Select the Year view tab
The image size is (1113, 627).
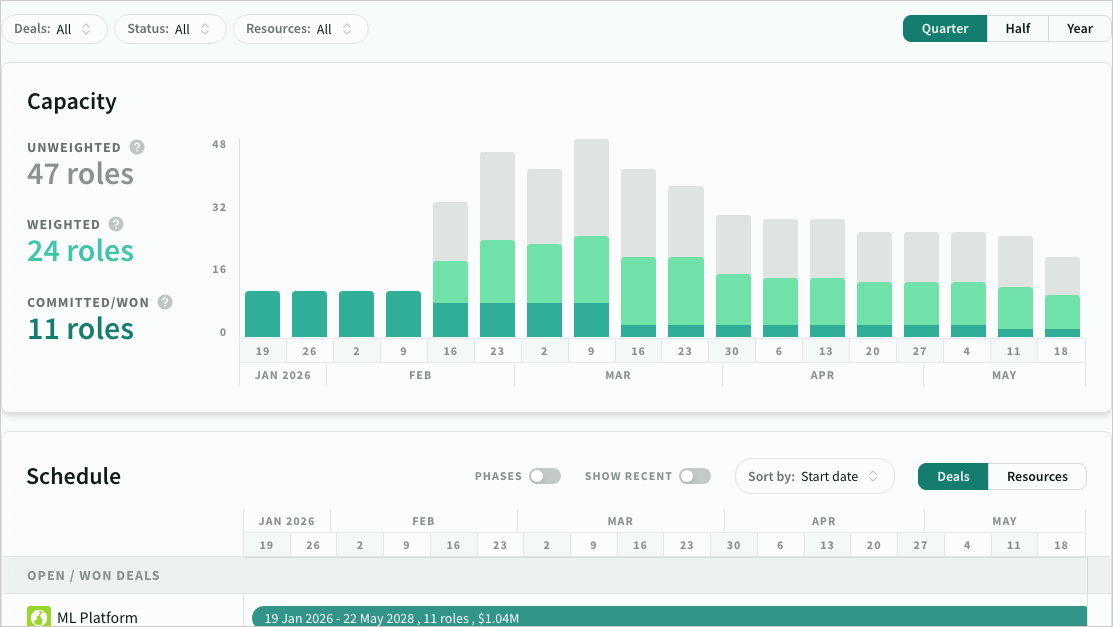click(x=1079, y=28)
